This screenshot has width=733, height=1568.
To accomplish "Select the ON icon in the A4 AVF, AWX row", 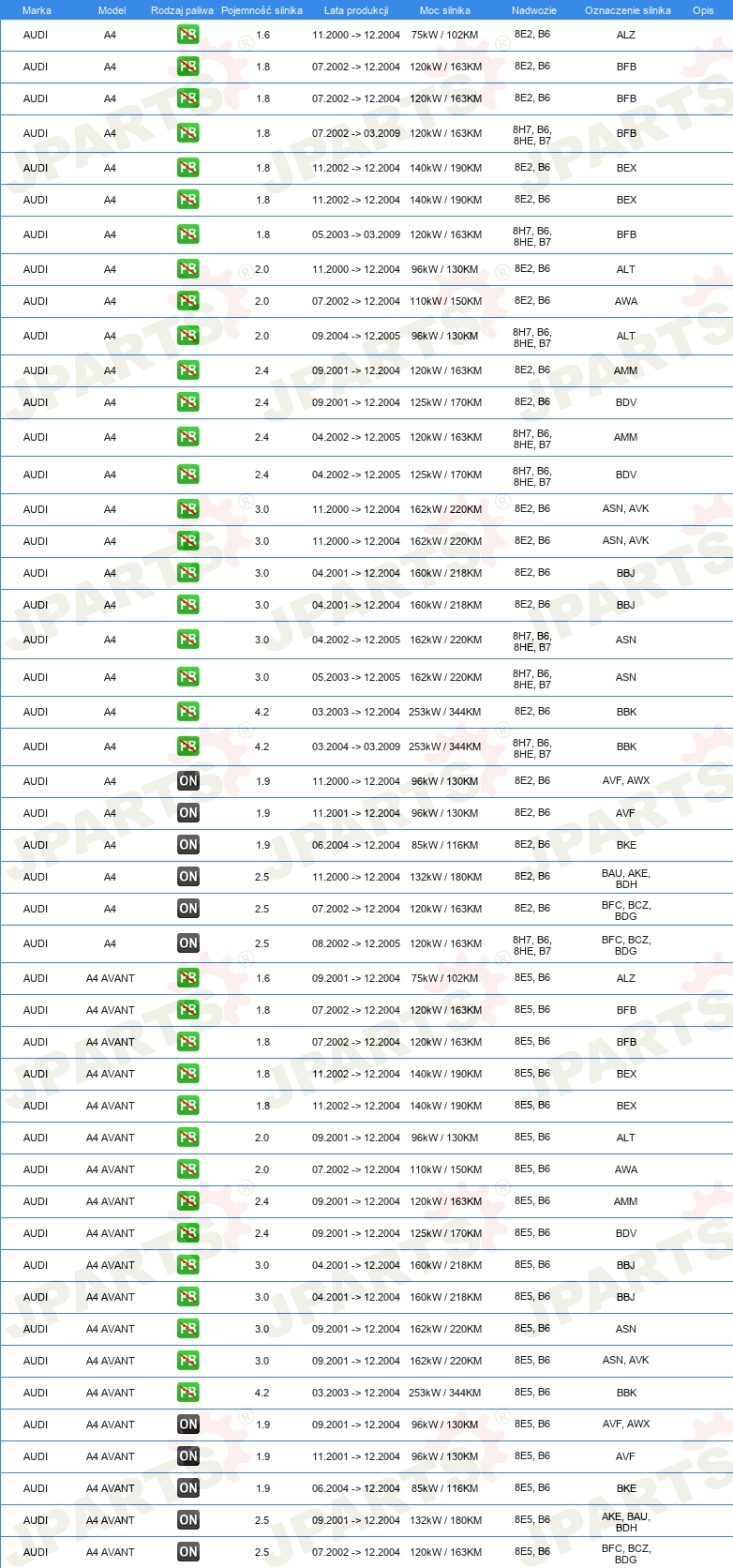I will 188,781.
